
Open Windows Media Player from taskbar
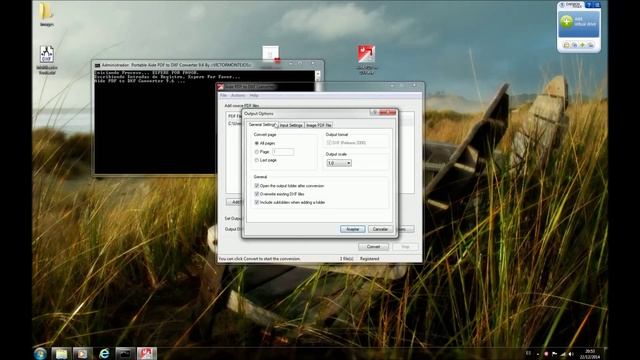82,353
